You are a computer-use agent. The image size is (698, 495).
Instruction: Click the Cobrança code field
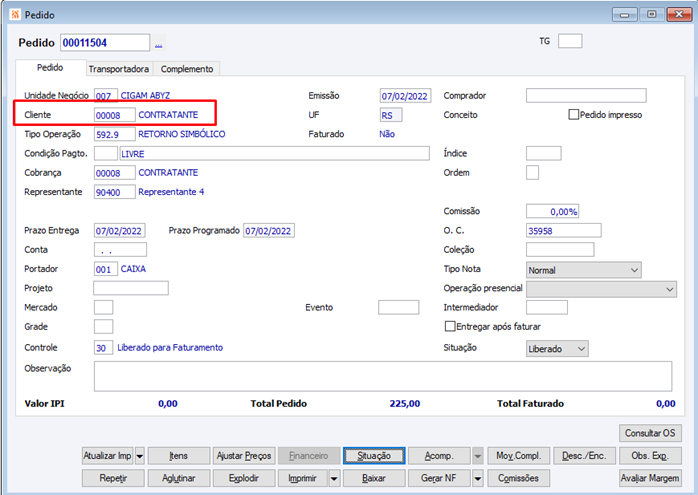114,173
